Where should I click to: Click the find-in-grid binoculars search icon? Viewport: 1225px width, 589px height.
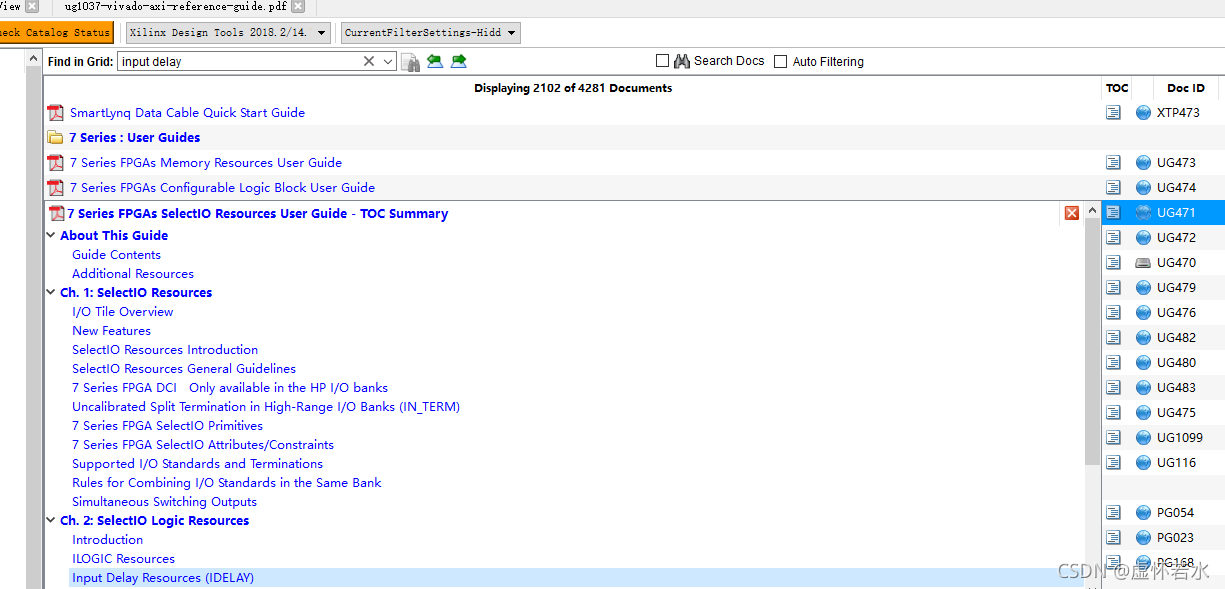click(x=410, y=62)
